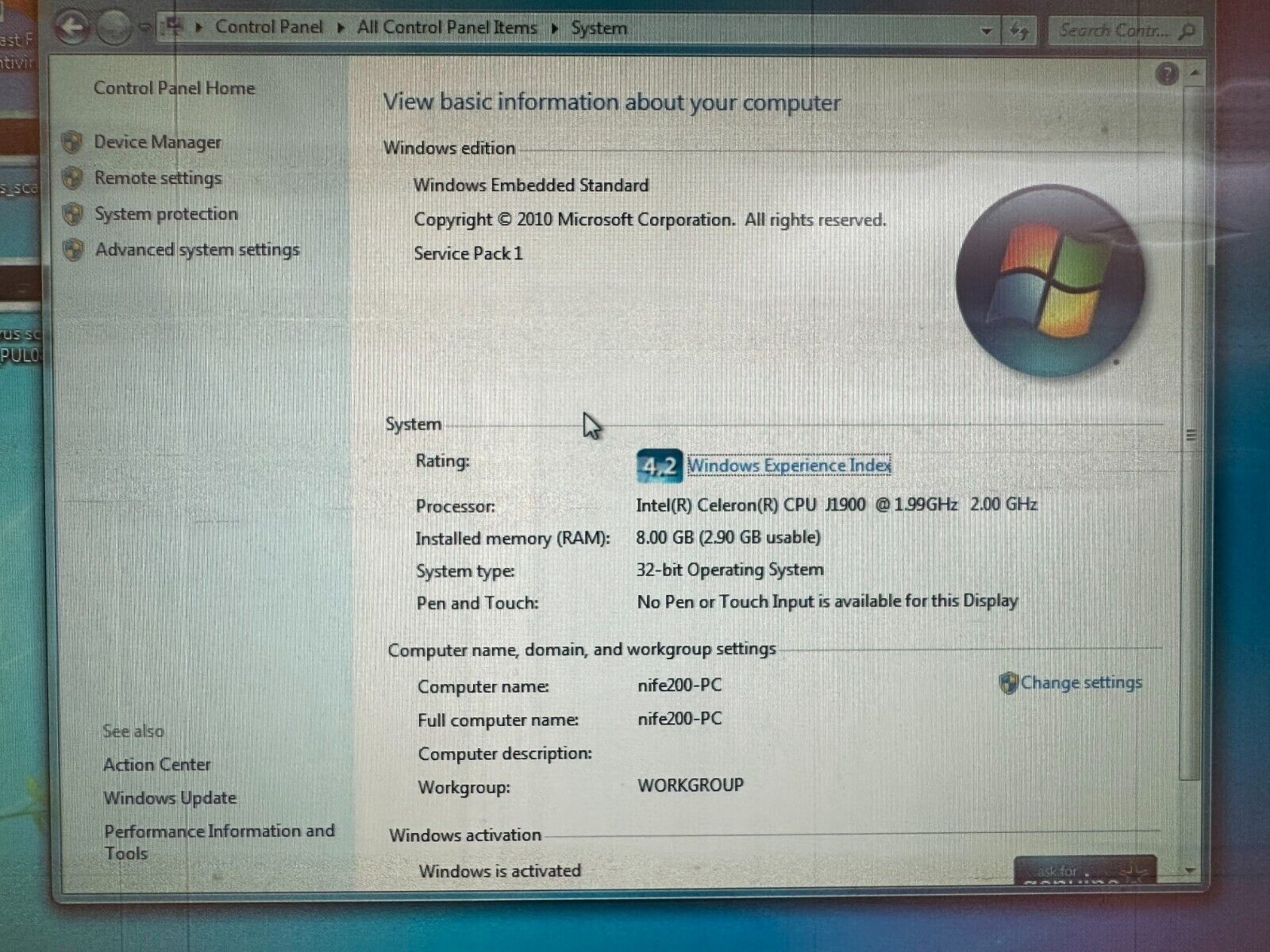Open Control Panel Home
The height and width of the screenshot is (952, 1270).
[174, 88]
